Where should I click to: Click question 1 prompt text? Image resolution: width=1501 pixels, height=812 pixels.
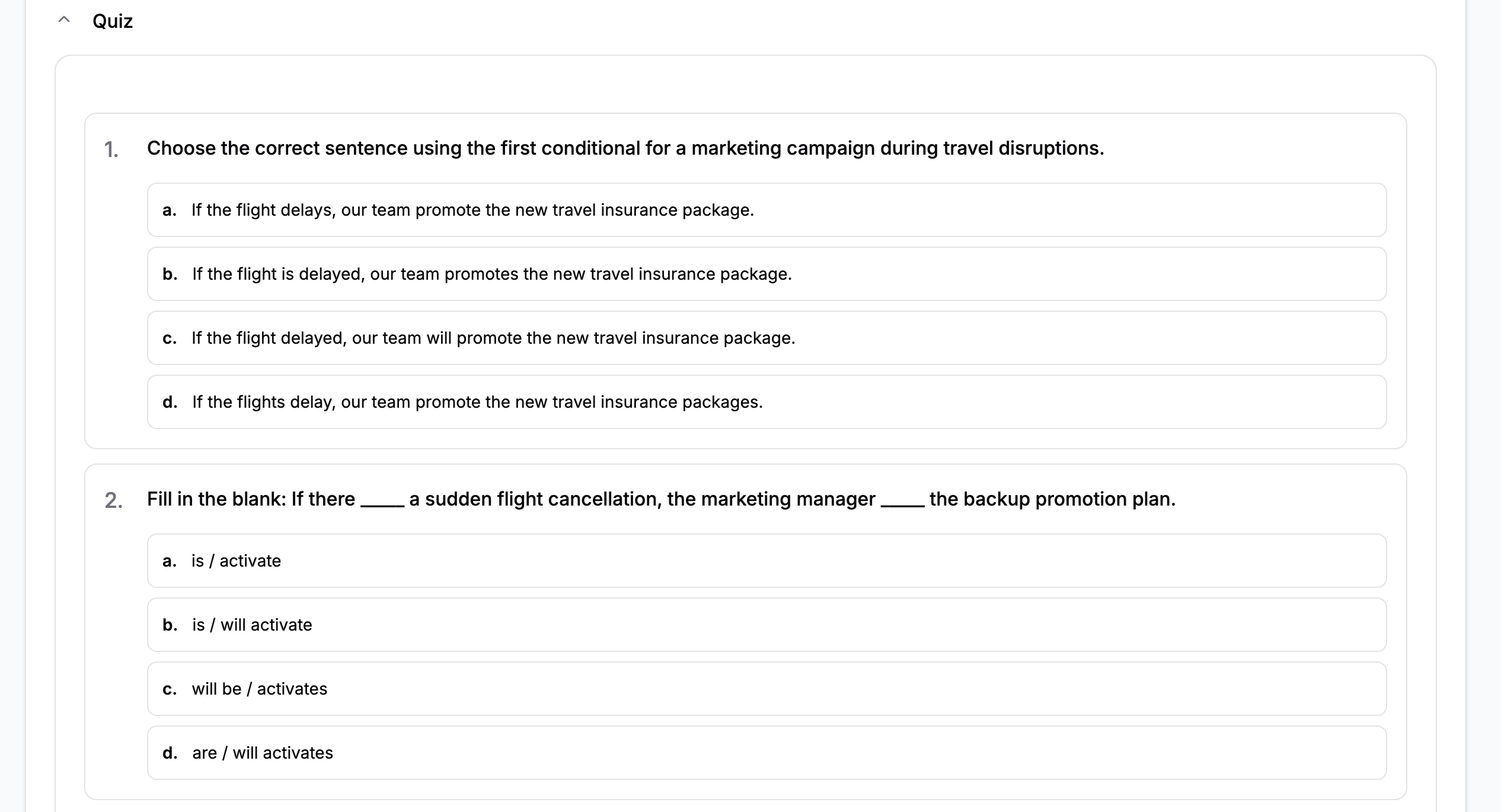(625, 148)
